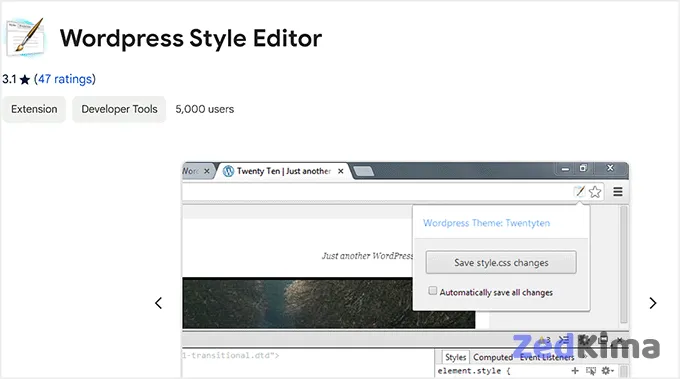
Task: Click the style editor extension icon in address bar
Action: 580,191
